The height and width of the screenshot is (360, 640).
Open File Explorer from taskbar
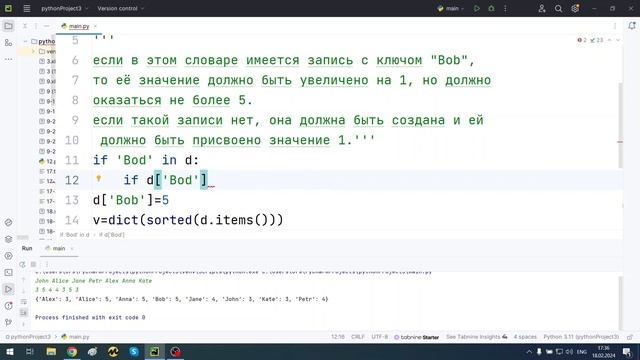click(51, 351)
